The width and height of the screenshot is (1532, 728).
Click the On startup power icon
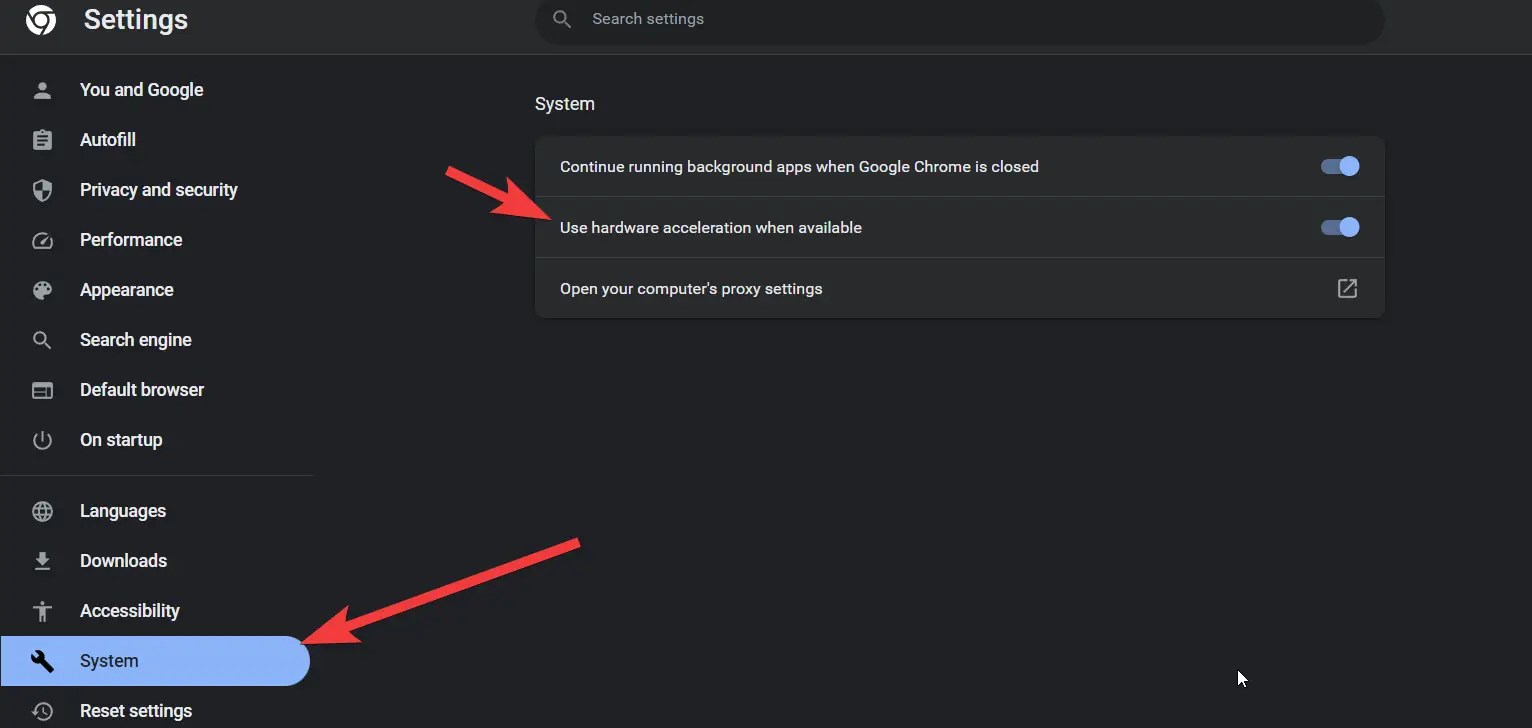click(x=42, y=440)
